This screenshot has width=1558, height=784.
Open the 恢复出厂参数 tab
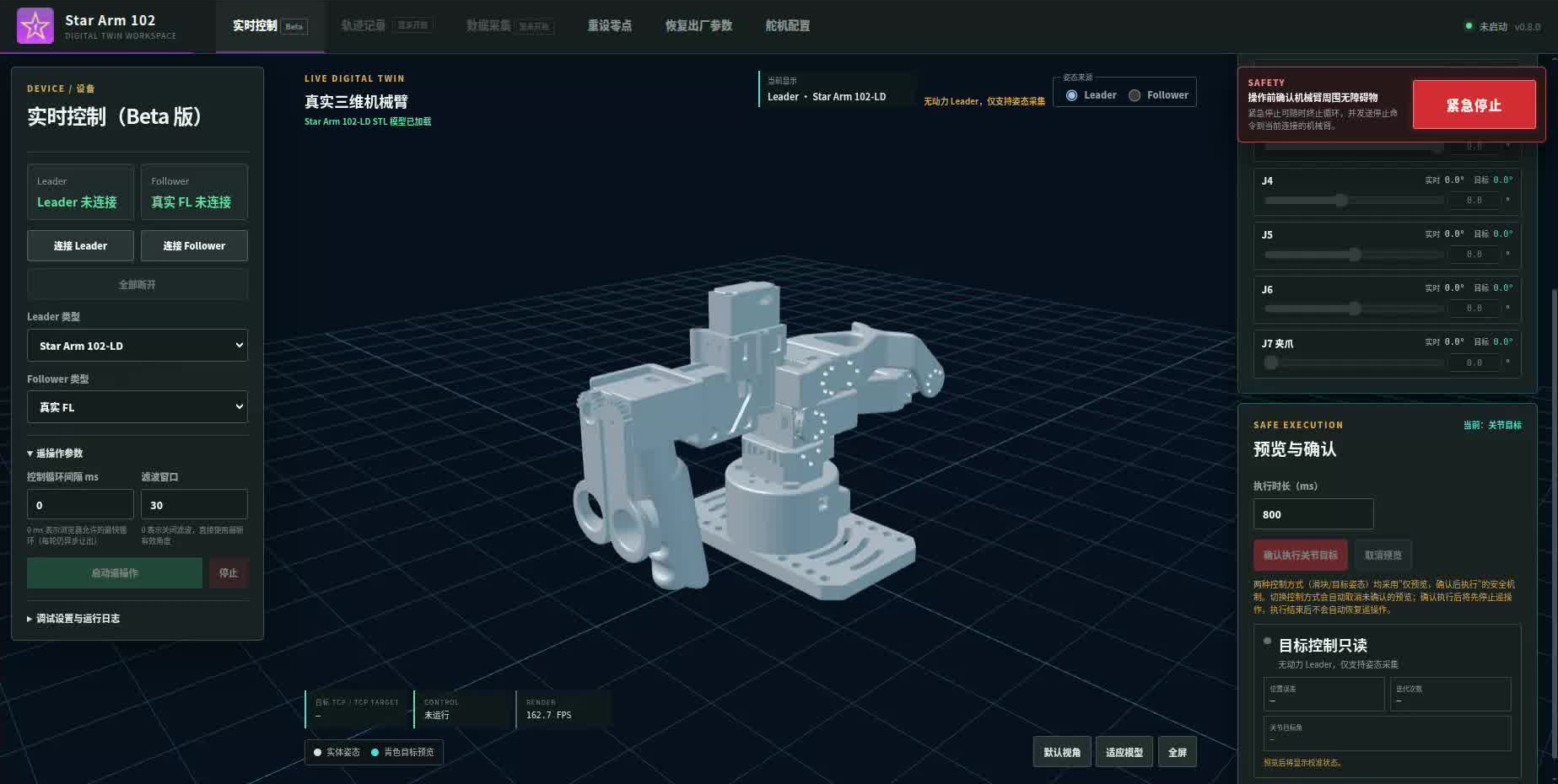pos(698,26)
